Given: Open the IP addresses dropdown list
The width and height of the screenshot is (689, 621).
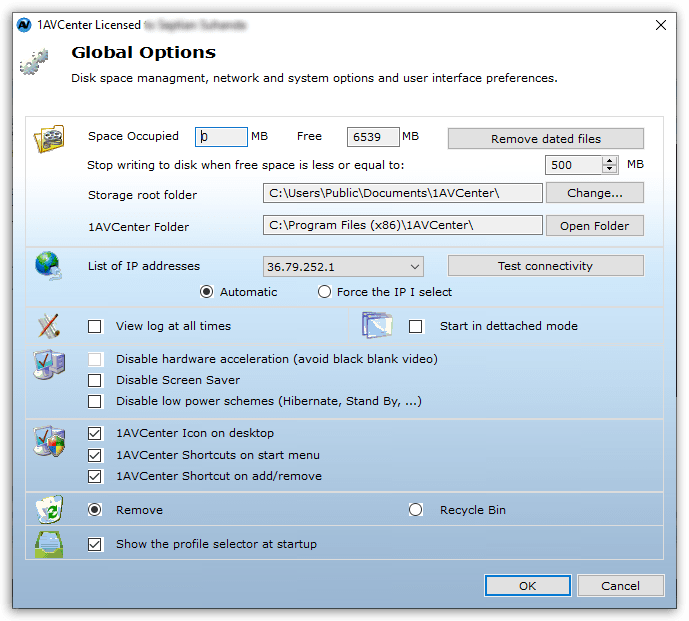Looking at the screenshot, I should coord(343,267).
